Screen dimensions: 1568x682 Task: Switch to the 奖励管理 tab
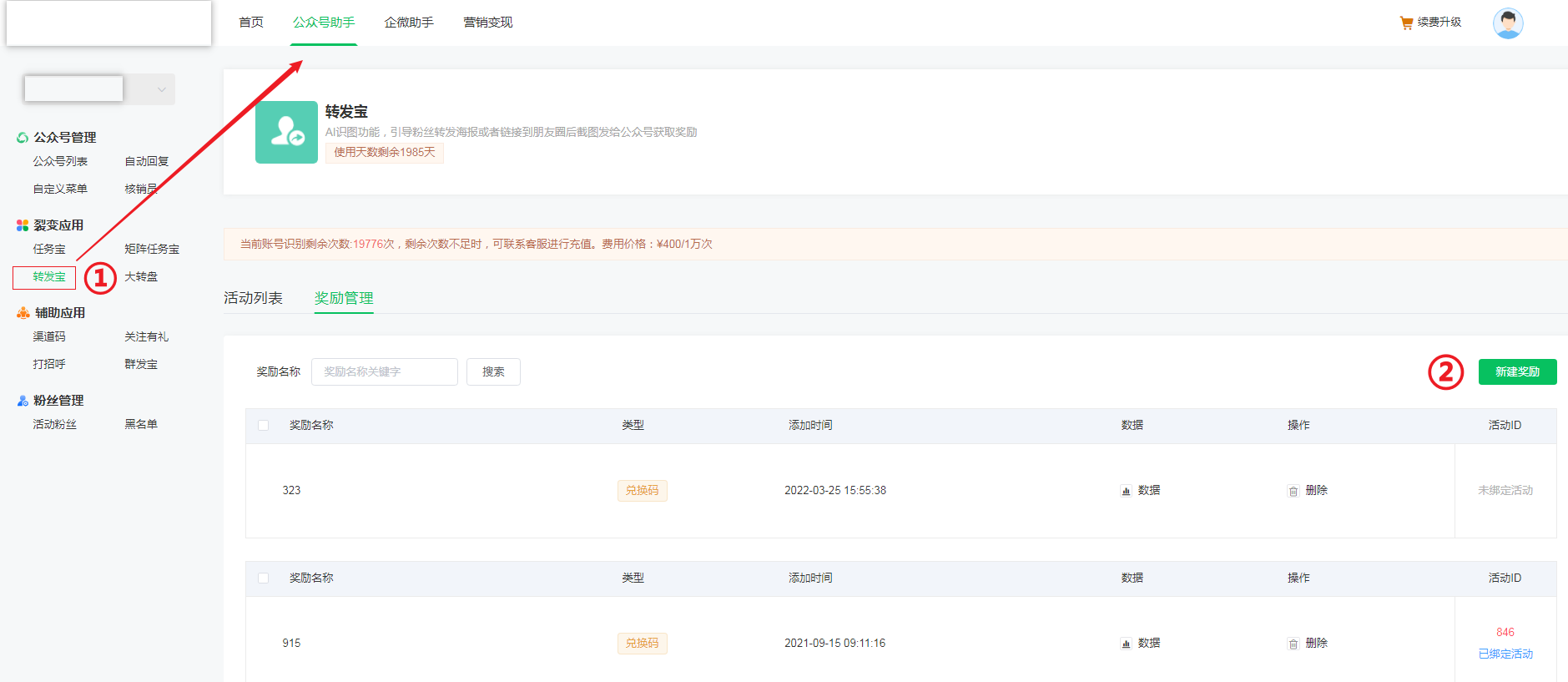click(344, 298)
